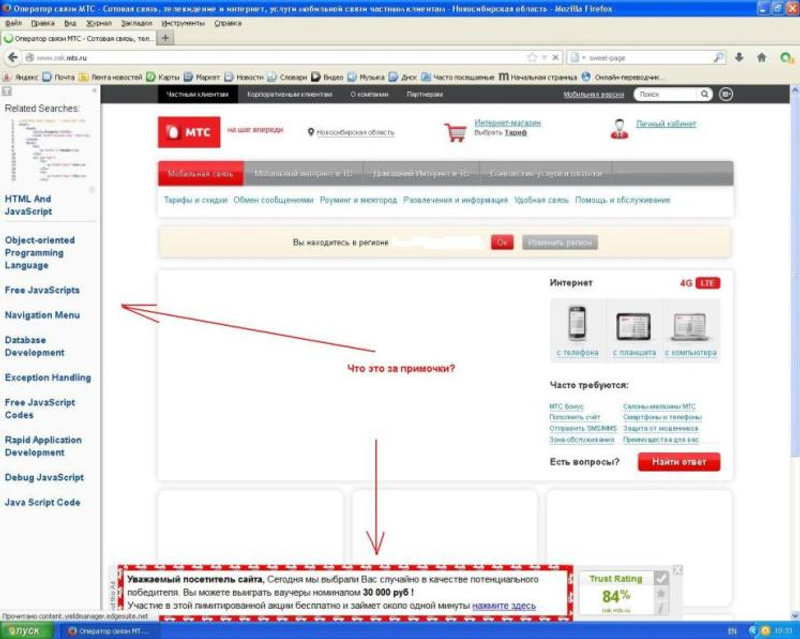Click 'Debug JavaScript' related search

44,478
